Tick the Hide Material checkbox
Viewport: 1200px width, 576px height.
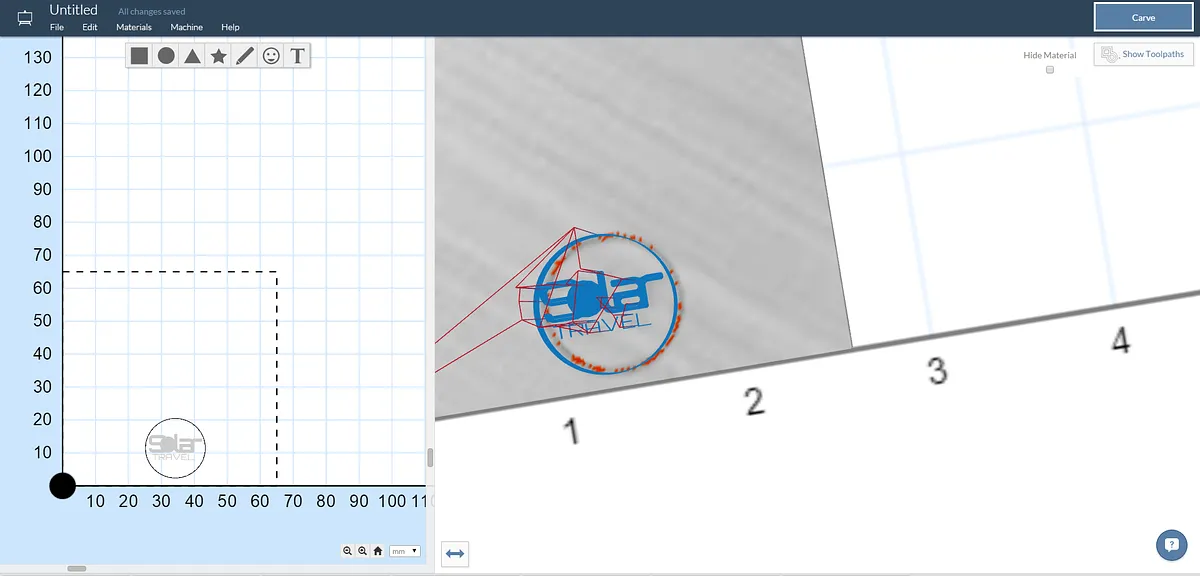(x=1050, y=70)
